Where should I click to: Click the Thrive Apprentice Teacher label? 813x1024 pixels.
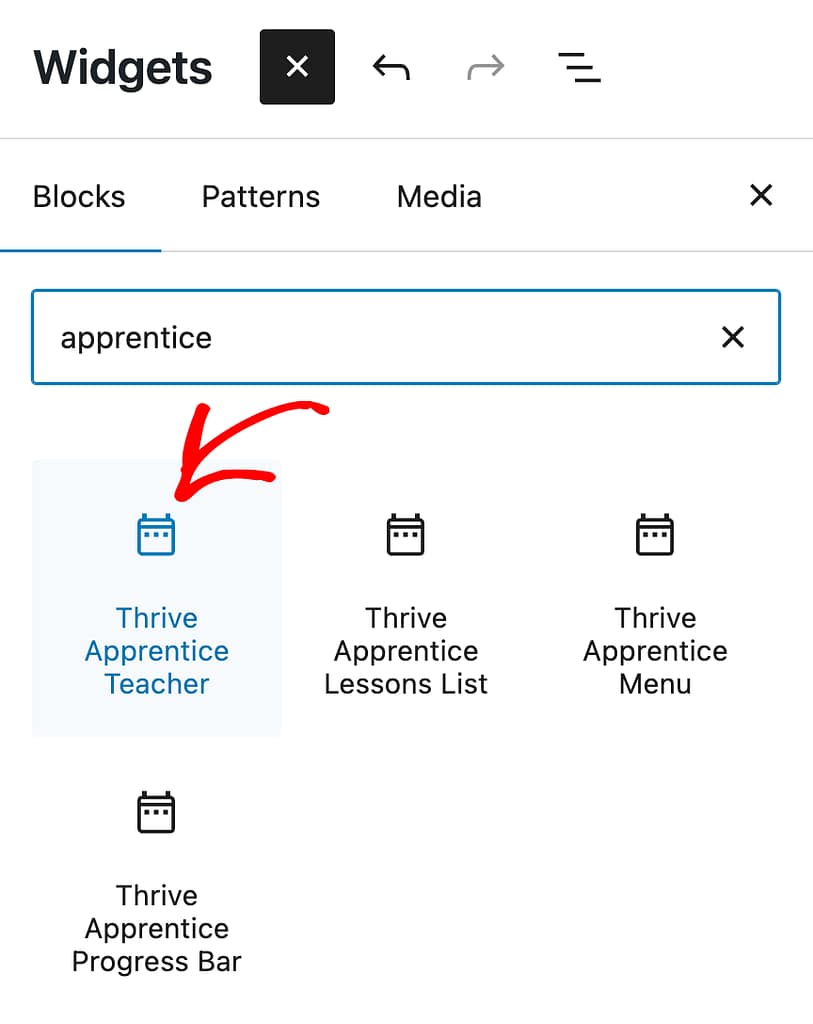157,651
